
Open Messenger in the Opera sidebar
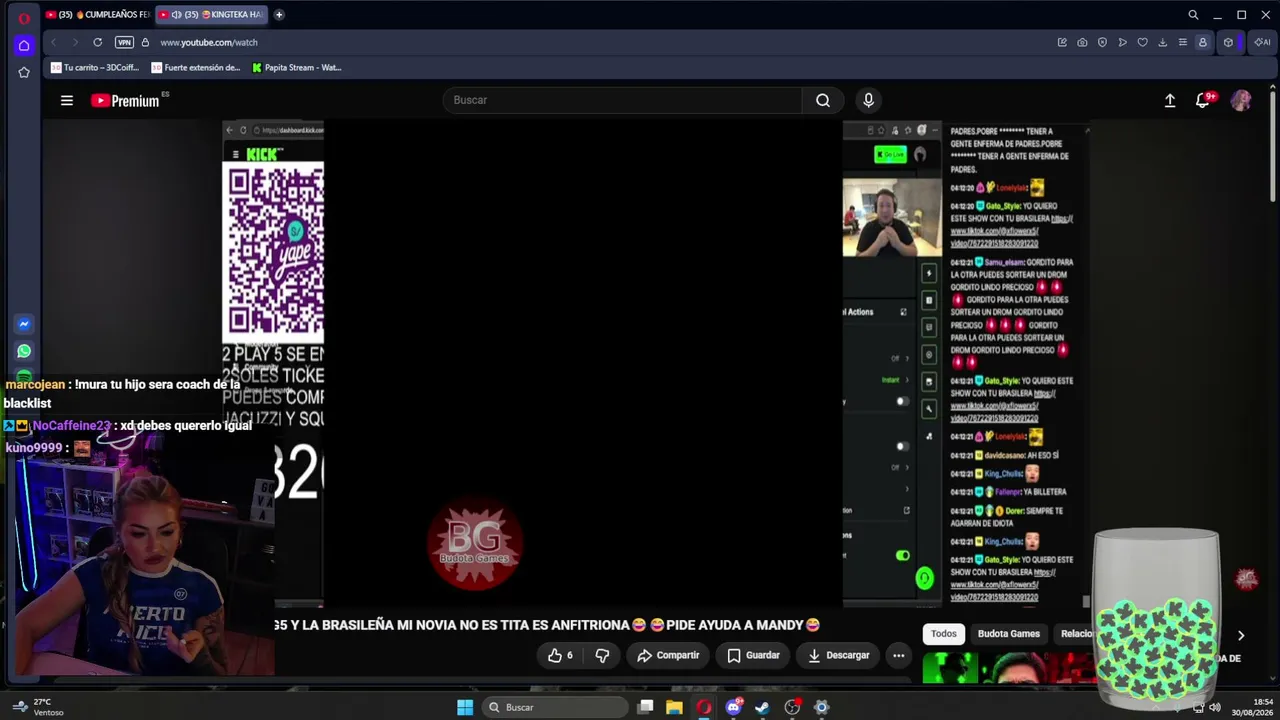[x=24, y=324]
